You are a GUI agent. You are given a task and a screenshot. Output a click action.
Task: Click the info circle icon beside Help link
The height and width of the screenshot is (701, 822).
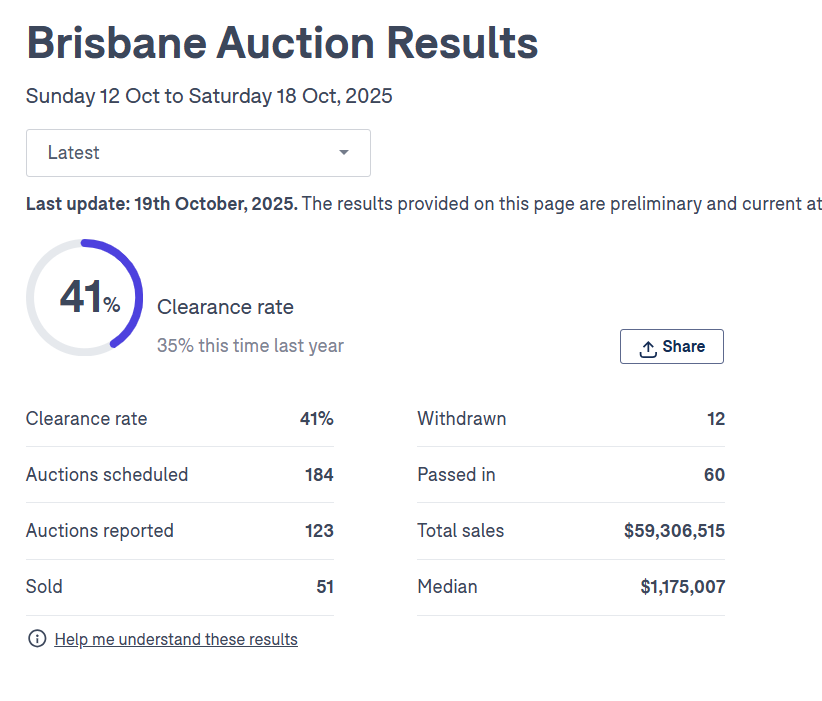point(37,639)
